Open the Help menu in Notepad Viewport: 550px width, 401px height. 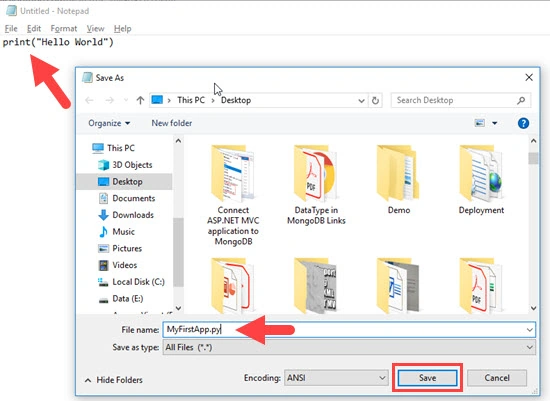122,28
